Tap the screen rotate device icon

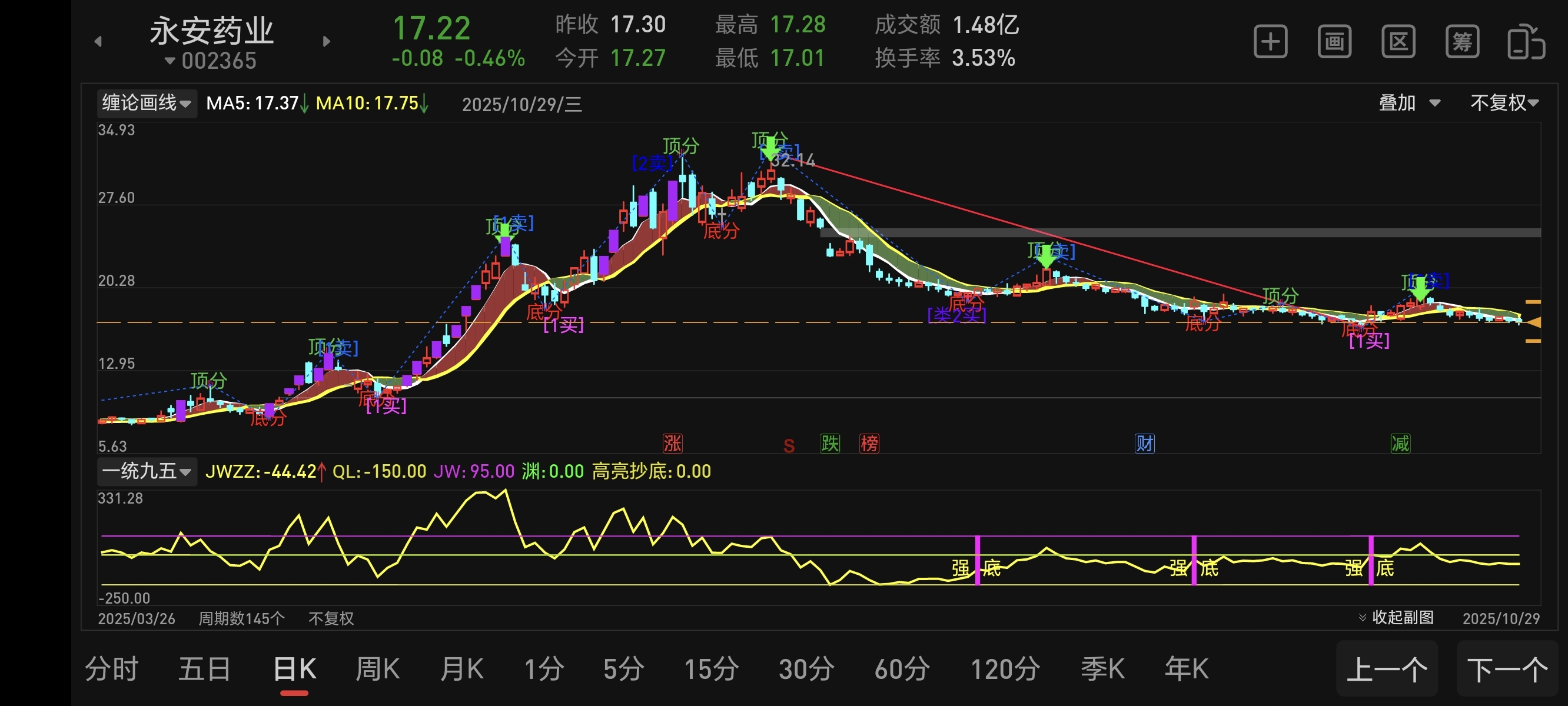point(1526,42)
